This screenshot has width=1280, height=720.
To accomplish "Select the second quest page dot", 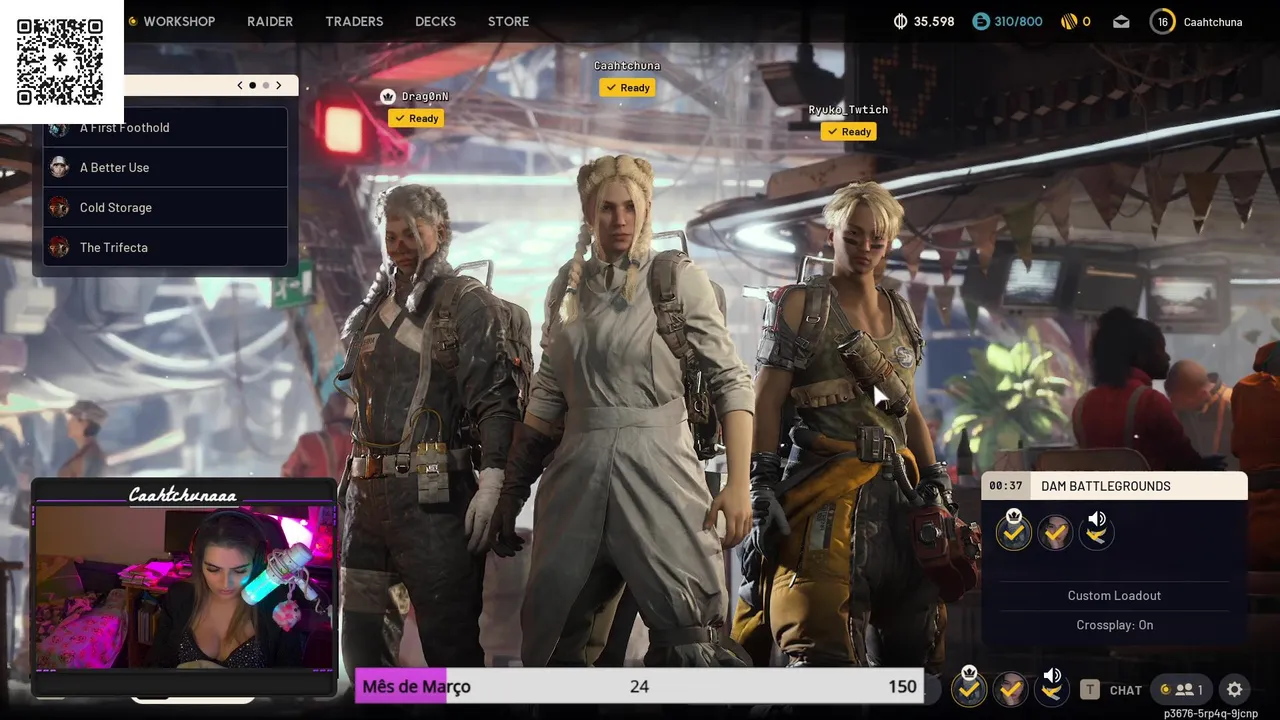I will (x=265, y=85).
